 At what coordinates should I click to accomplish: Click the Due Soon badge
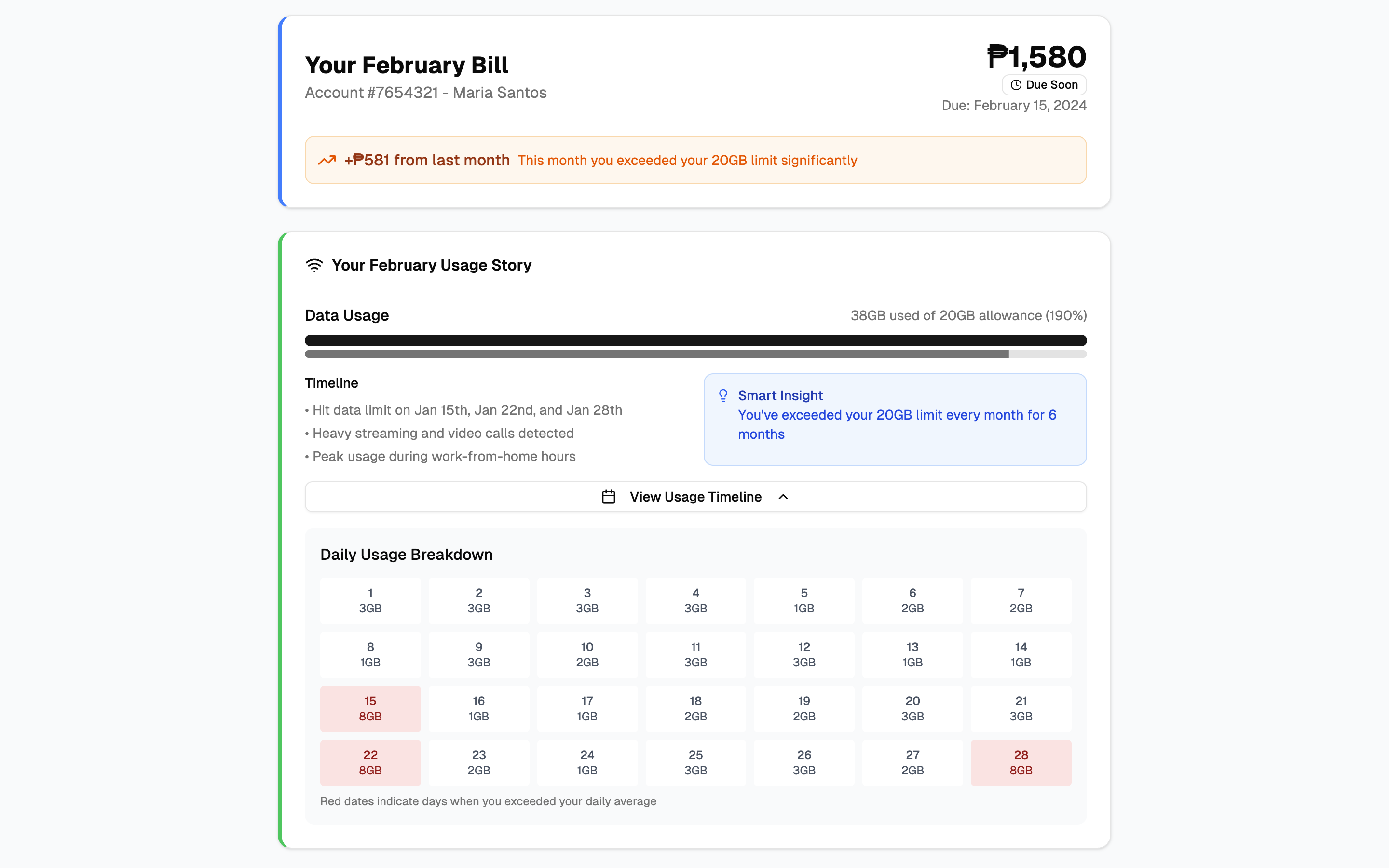point(1044,85)
